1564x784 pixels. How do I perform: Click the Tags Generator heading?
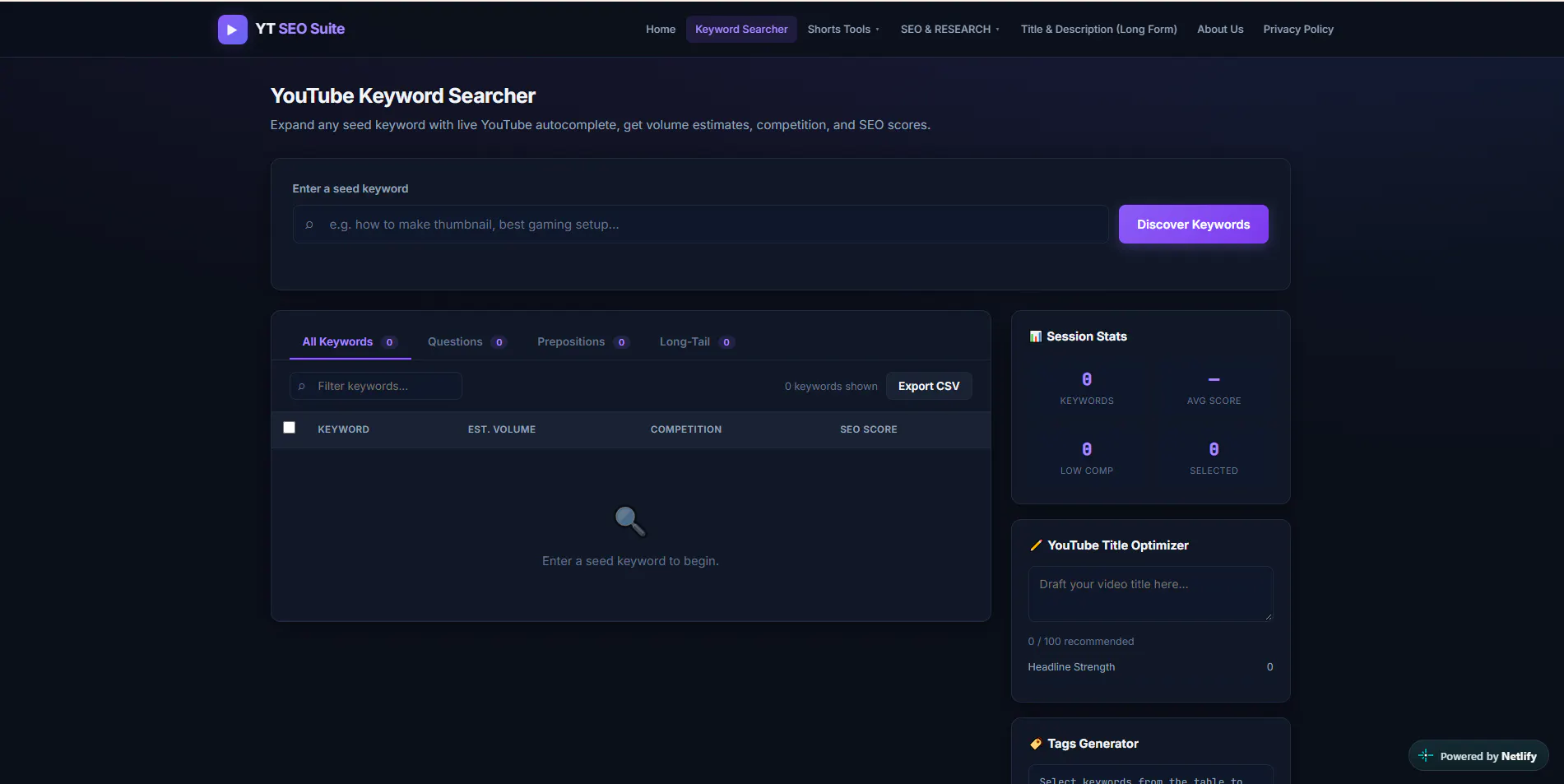[1093, 744]
